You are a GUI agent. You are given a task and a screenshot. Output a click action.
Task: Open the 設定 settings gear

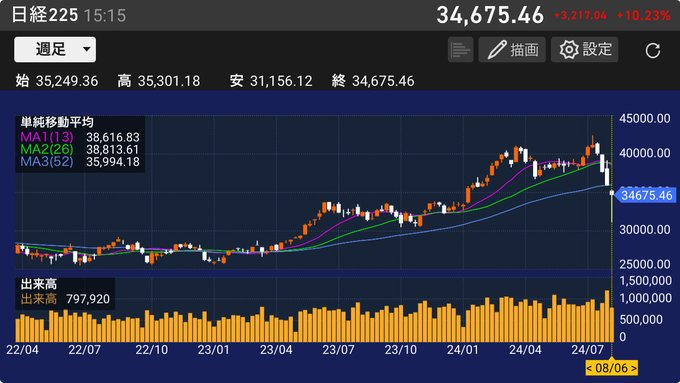pyautogui.click(x=585, y=49)
